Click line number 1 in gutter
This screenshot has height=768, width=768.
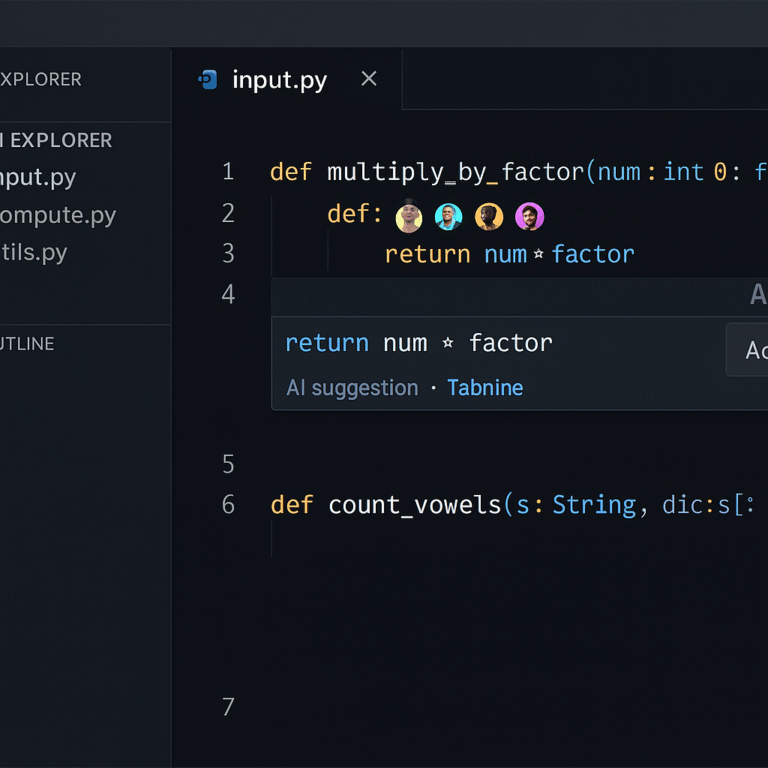tap(228, 172)
